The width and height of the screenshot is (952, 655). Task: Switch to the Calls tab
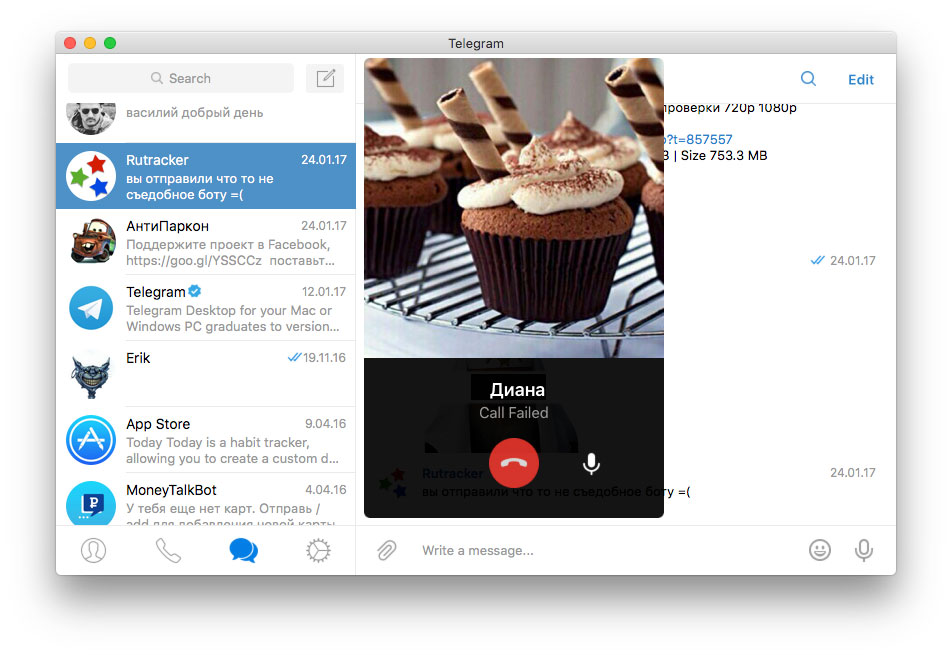pyautogui.click(x=168, y=550)
